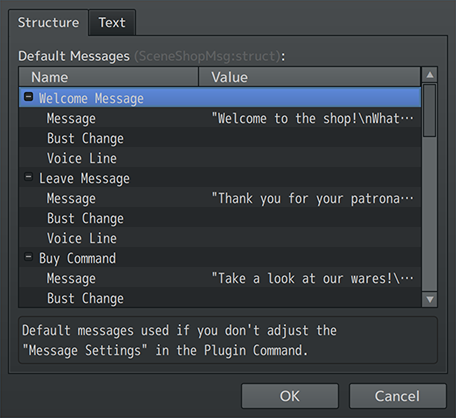Viewport: 456px width, 418px height.
Task: Click the Value column header
Action: [x=310, y=77]
